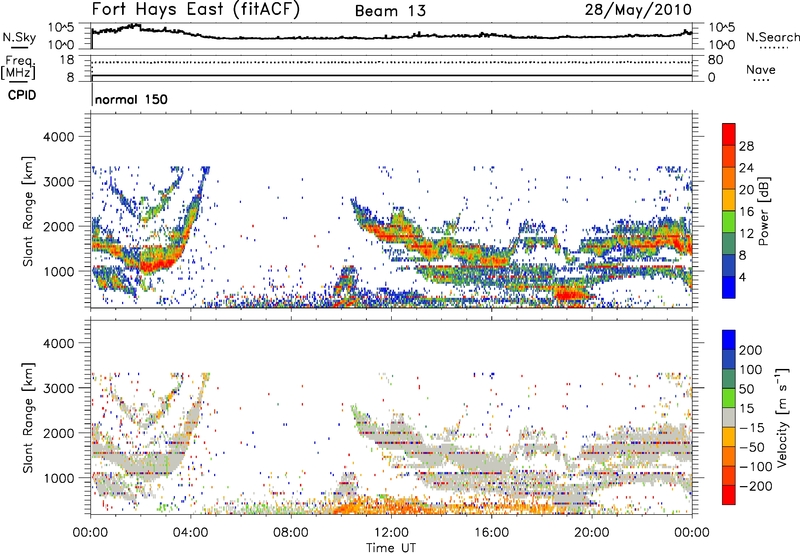Image resolution: width=800 pixels, height=554 pixels.
Task: Click the '10^0' label beside N.Search
Action: tap(721, 45)
